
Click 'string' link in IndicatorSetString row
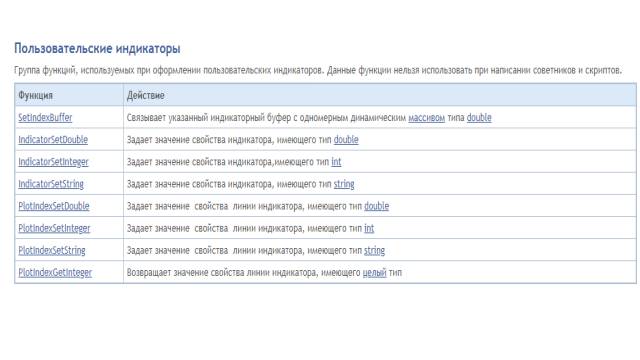coord(344,184)
